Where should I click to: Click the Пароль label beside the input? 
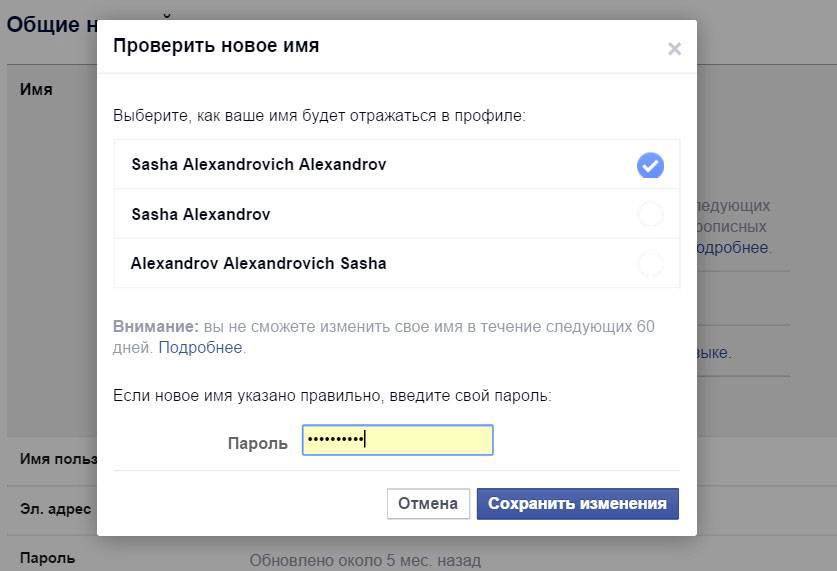point(257,441)
